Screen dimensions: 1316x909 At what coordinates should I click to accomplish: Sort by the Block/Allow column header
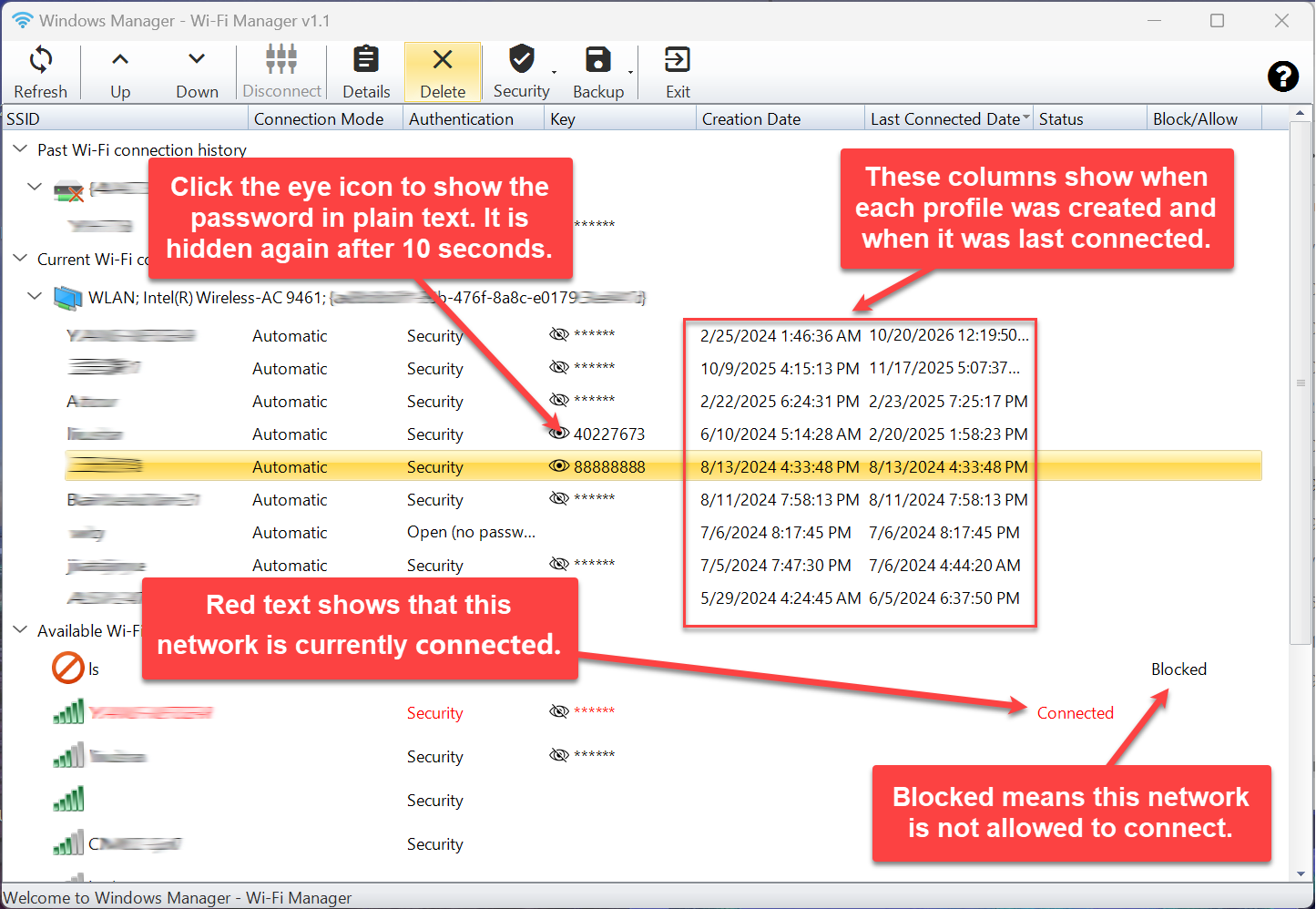[1204, 119]
